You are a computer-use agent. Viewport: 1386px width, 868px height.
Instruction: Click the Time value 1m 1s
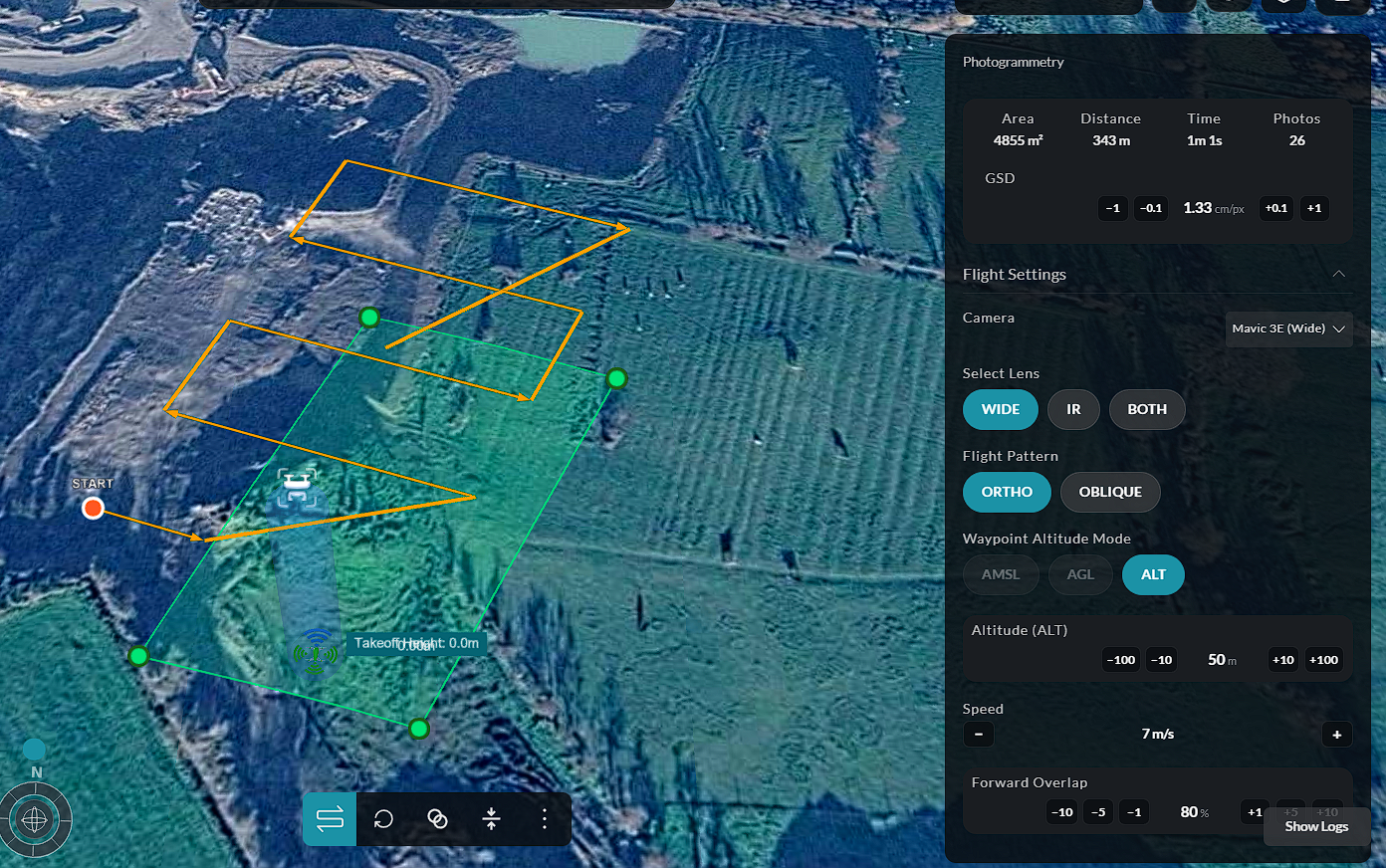[1204, 140]
